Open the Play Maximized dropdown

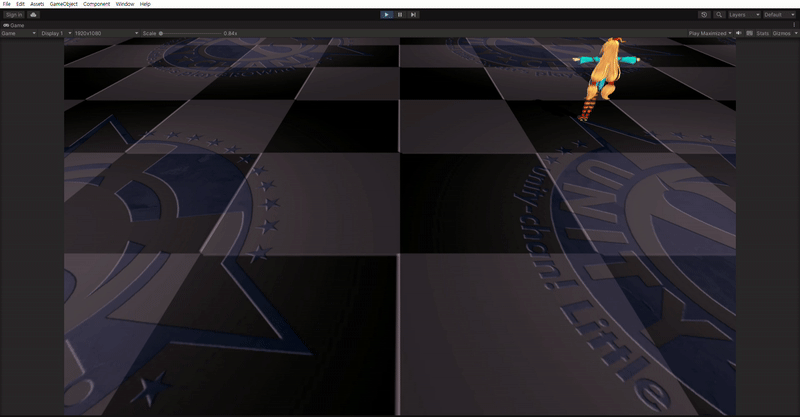pyautogui.click(x=710, y=33)
